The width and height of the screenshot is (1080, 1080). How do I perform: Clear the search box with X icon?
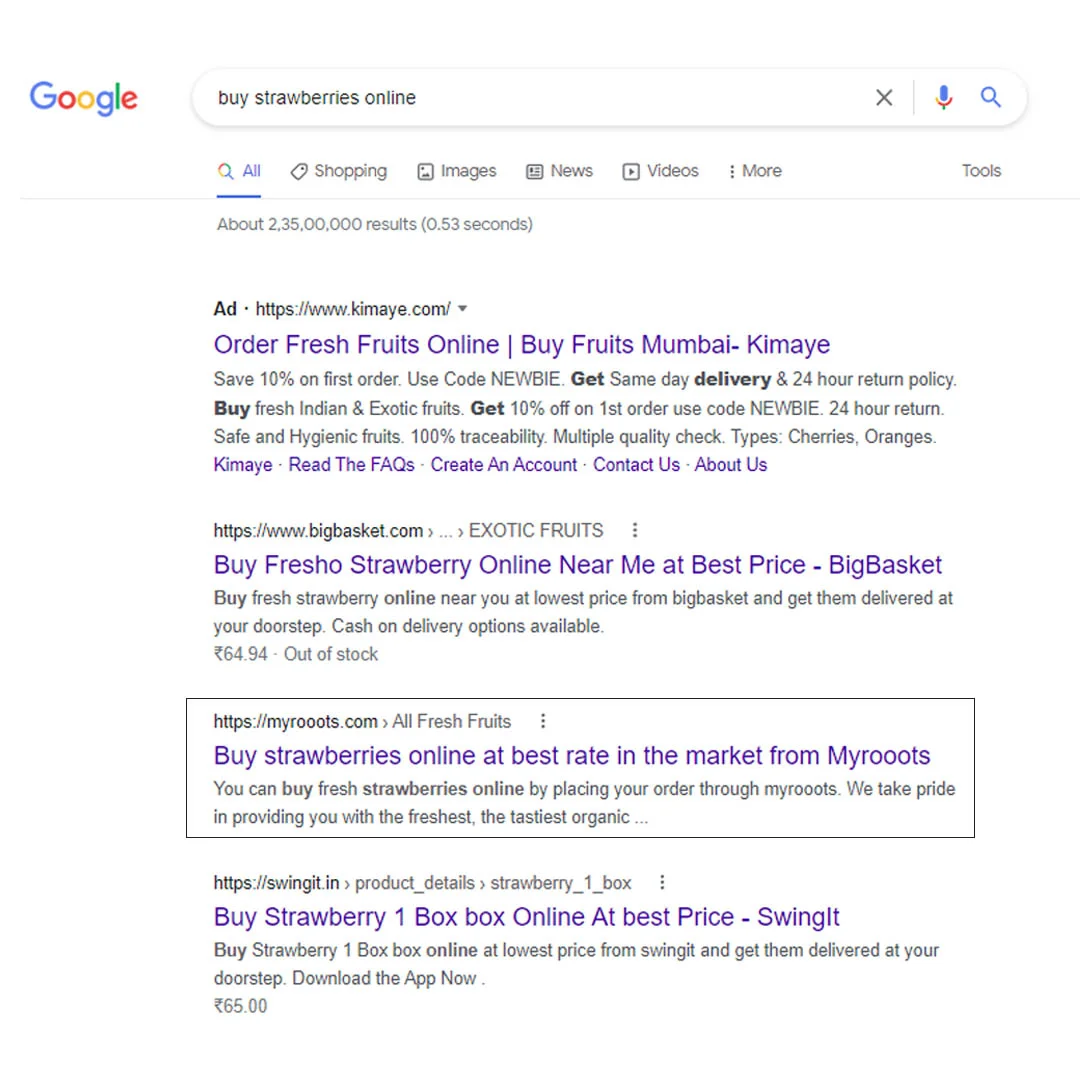884,98
